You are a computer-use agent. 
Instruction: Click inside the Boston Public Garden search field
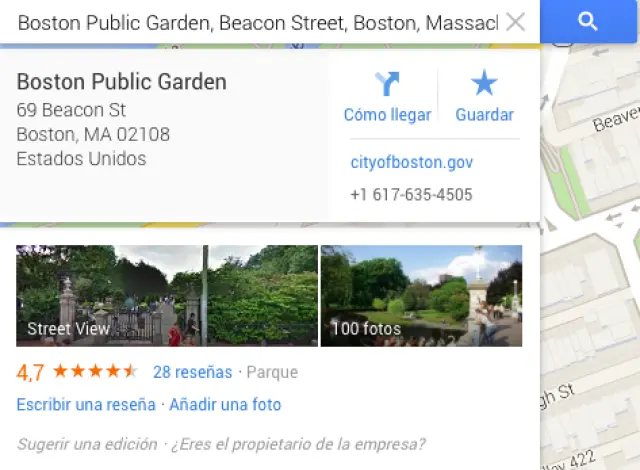point(258,22)
